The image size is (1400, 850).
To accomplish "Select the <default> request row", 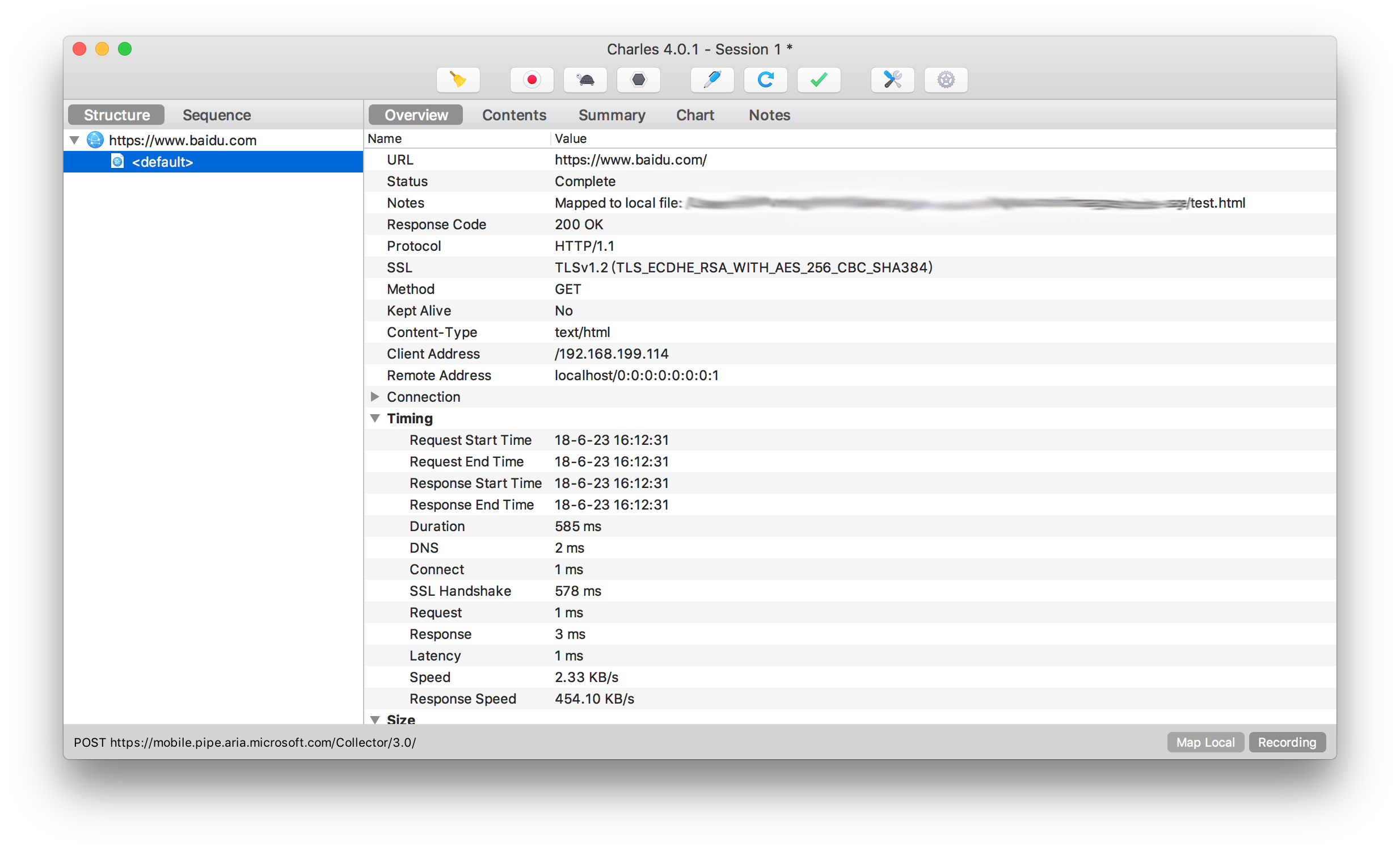I will click(213, 161).
